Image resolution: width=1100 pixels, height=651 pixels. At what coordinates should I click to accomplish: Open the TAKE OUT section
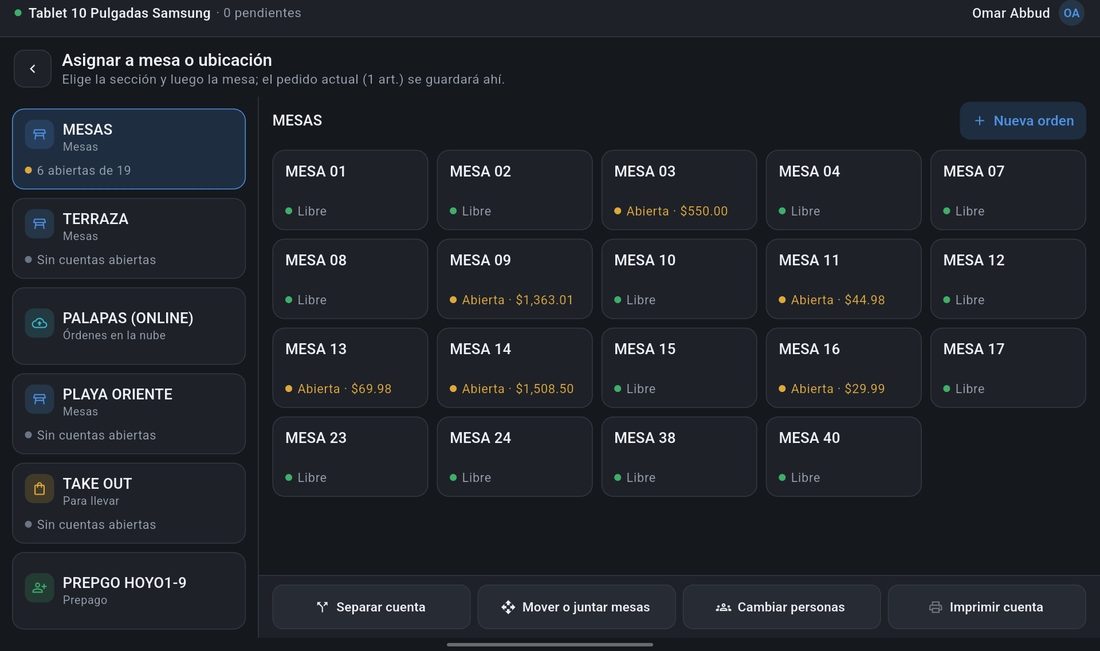(129, 503)
